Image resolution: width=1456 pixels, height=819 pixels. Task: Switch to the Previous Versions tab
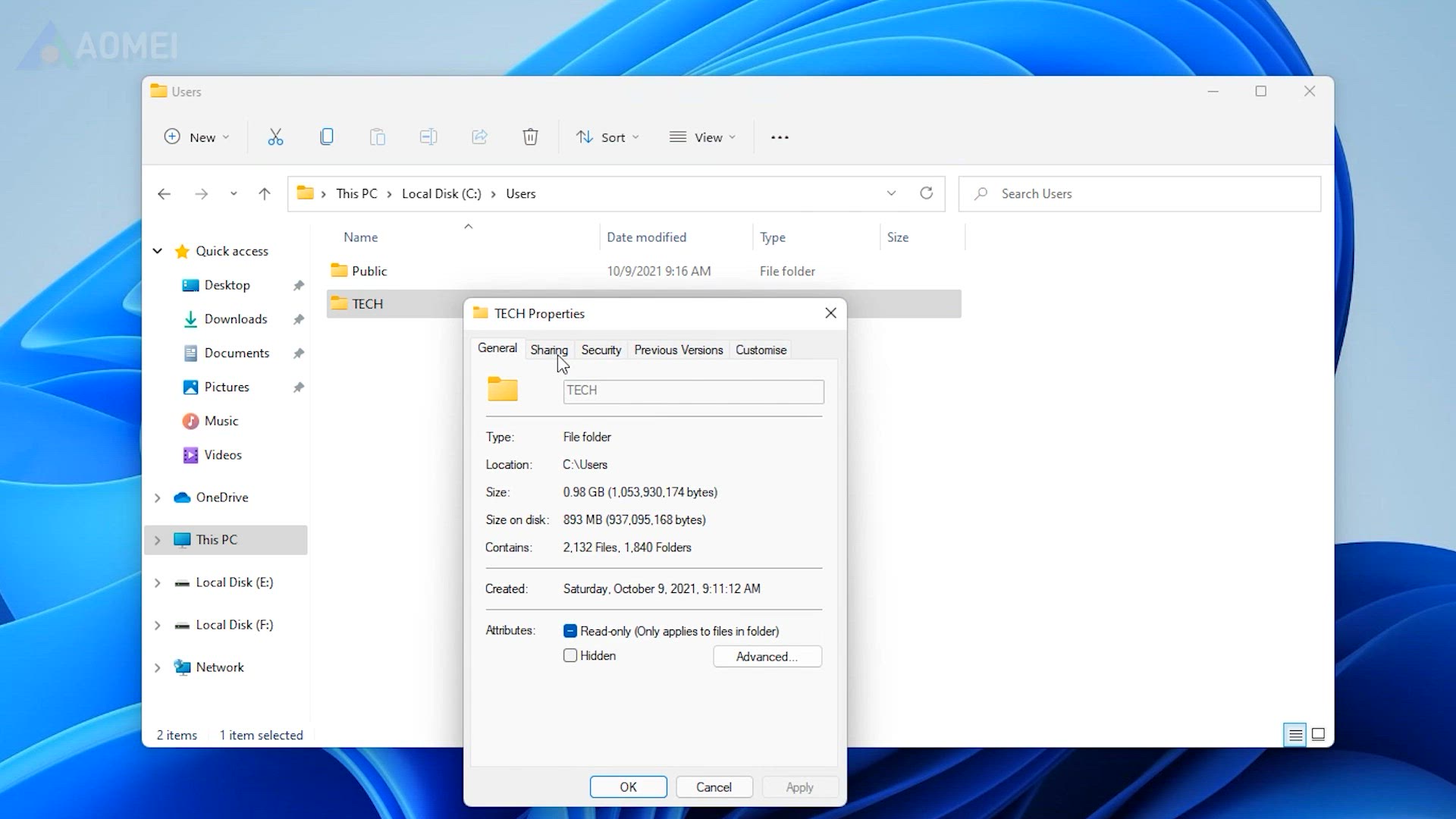click(679, 350)
